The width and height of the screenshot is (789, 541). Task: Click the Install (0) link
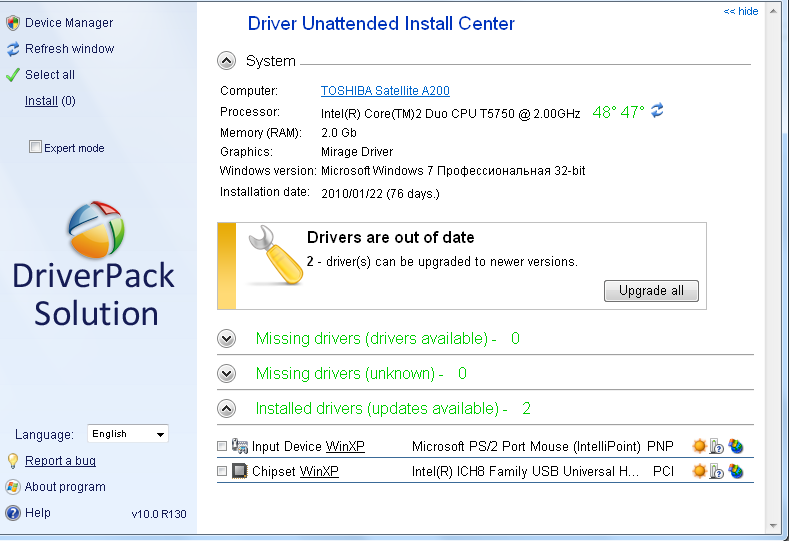50,101
